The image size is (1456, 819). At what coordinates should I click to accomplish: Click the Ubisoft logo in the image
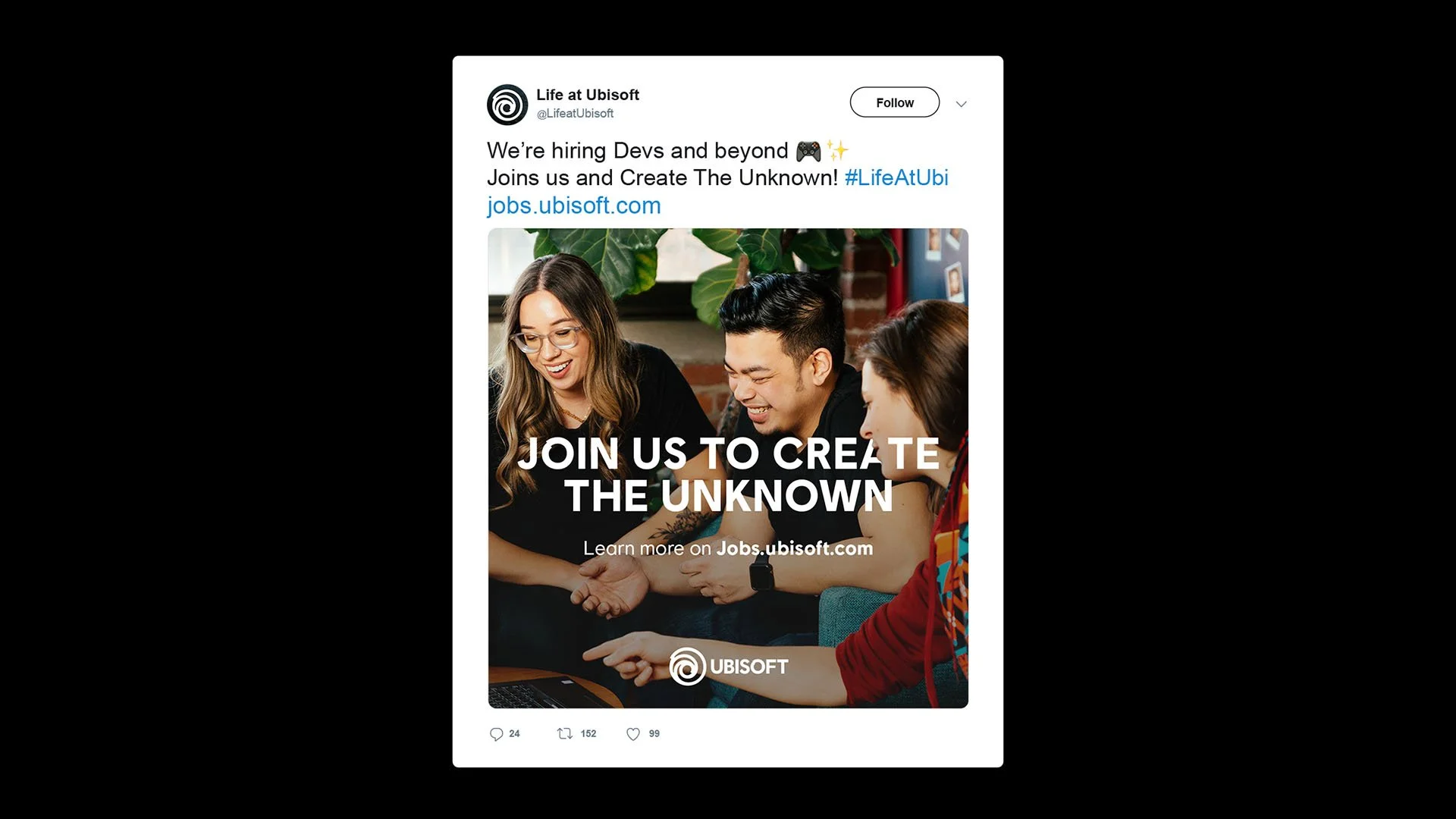tap(729, 666)
